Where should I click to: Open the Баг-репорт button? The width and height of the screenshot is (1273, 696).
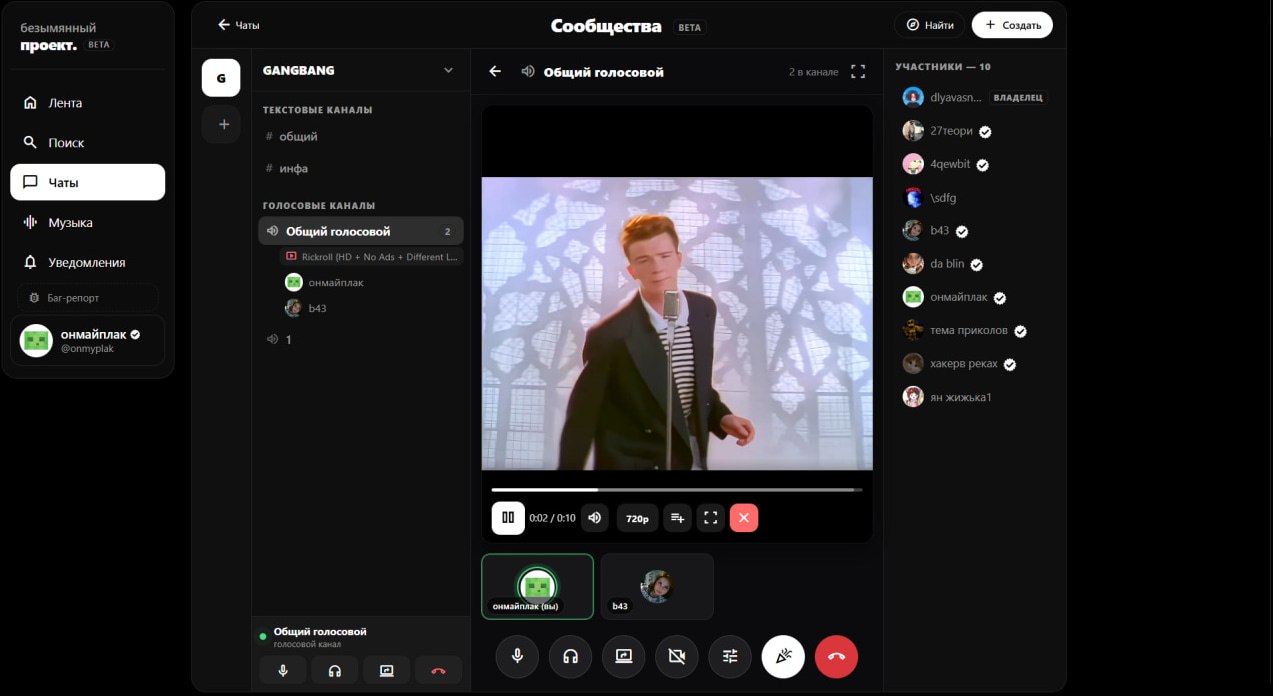pyautogui.click(x=88, y=298)
